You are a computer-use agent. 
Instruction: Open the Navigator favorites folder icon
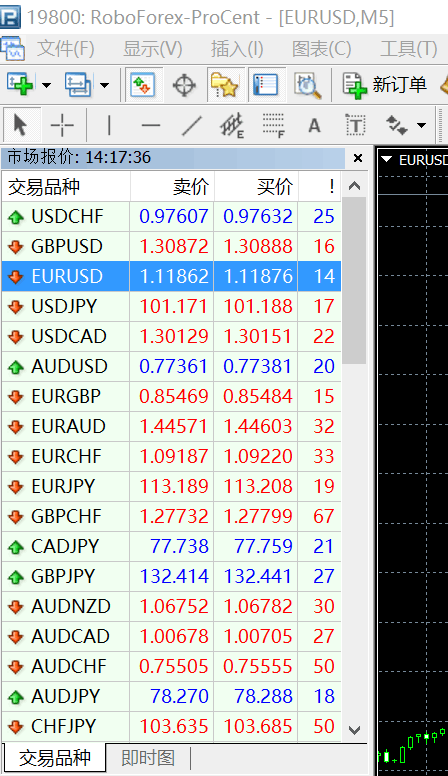click(225, 85)
